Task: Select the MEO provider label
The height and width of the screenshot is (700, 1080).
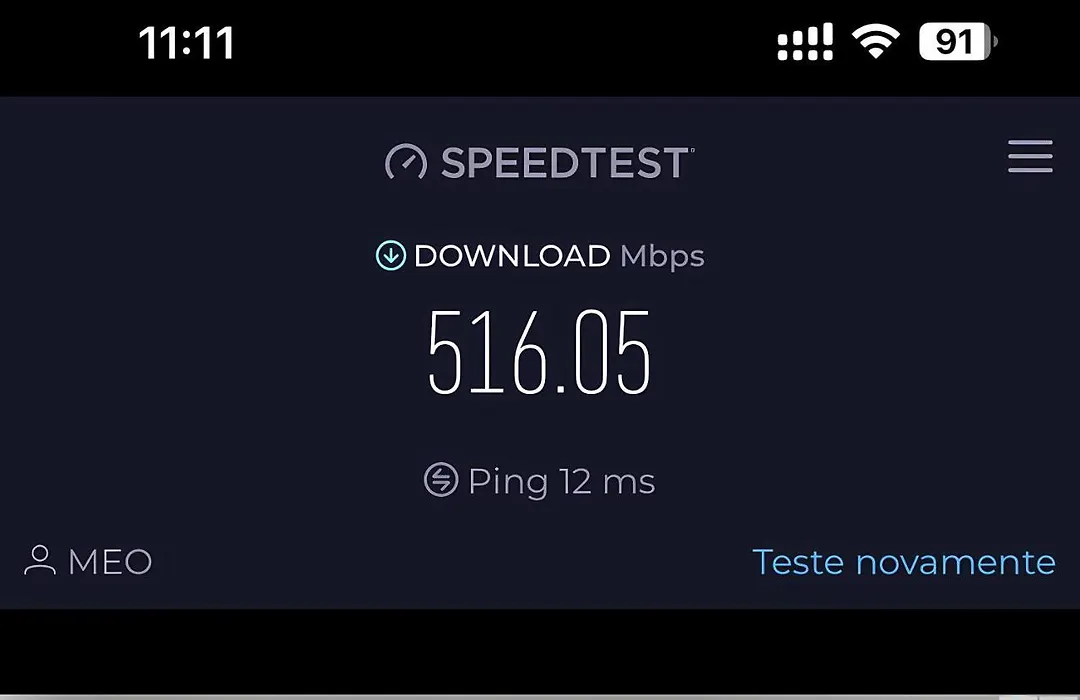Action: 110,562
